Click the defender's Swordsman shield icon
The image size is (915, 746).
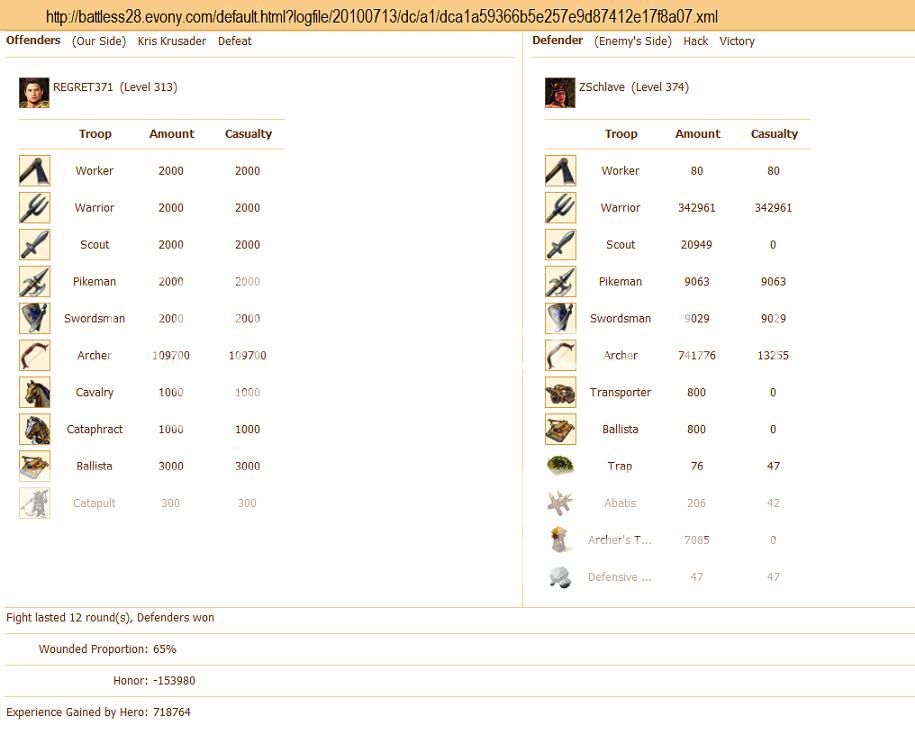tap(560, 319)
